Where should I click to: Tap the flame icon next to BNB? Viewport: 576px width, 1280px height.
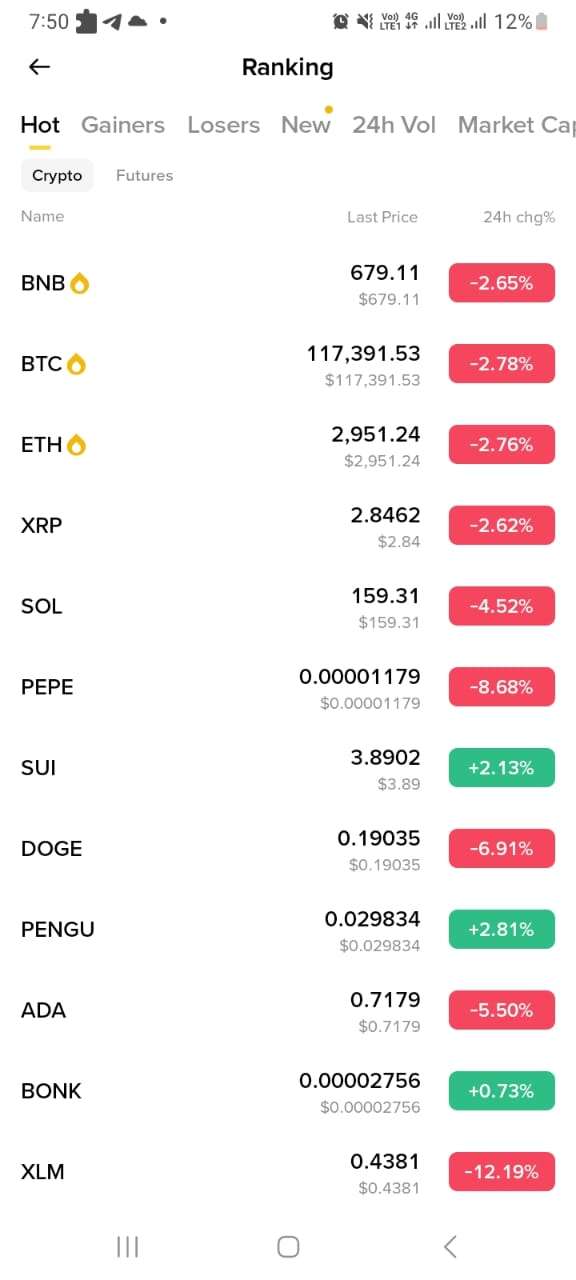click(80, 284)
